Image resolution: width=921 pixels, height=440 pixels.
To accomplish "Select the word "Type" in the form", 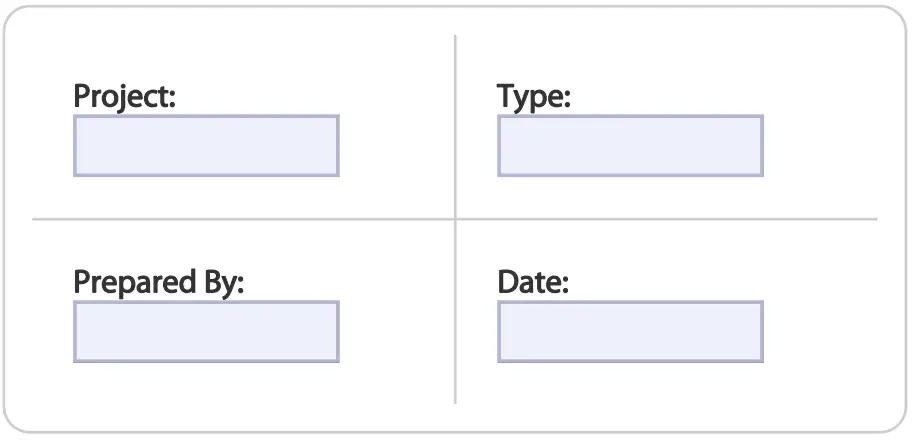I will click(530, 97).
